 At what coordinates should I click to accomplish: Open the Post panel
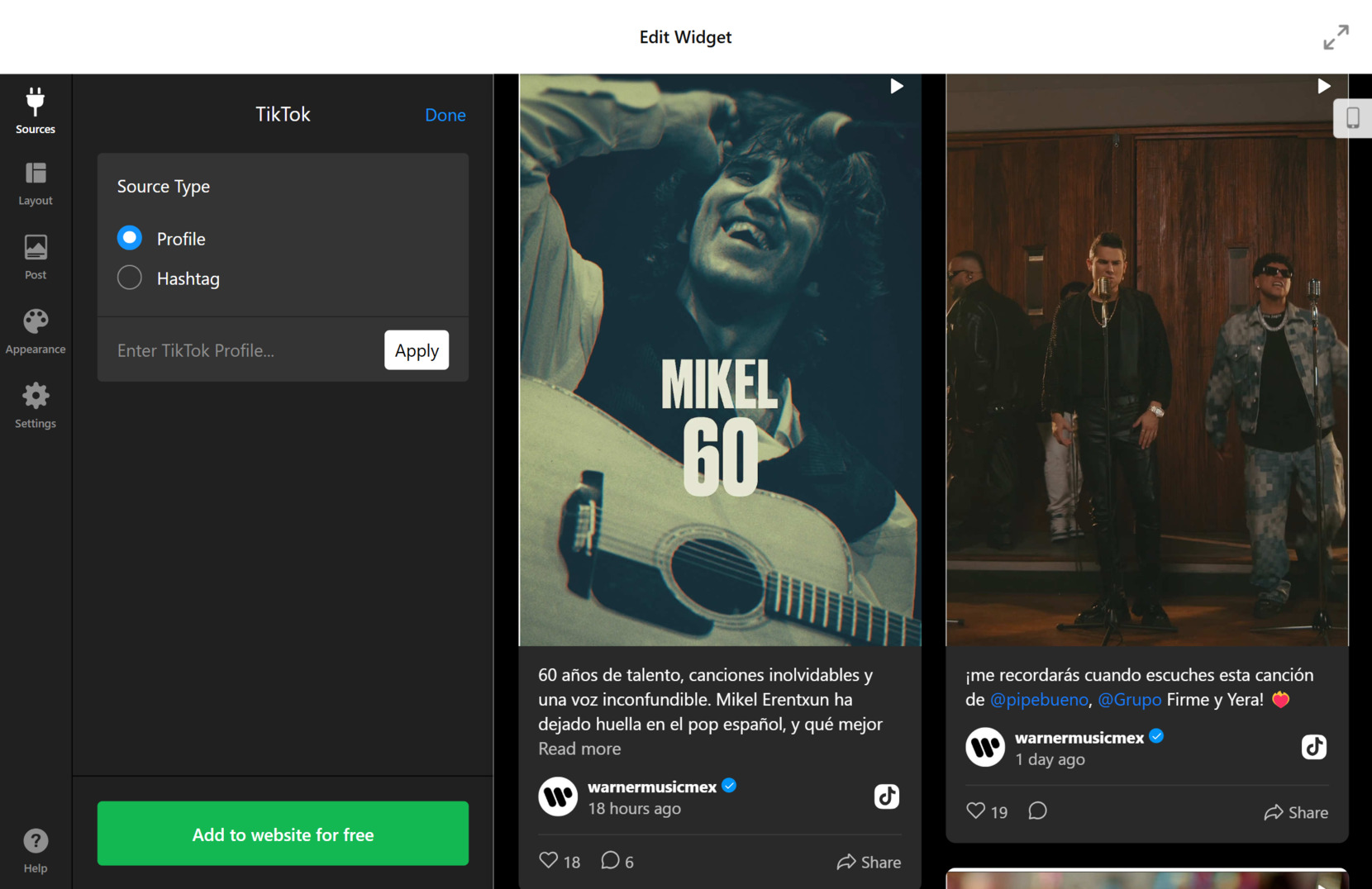coord(35,257)
